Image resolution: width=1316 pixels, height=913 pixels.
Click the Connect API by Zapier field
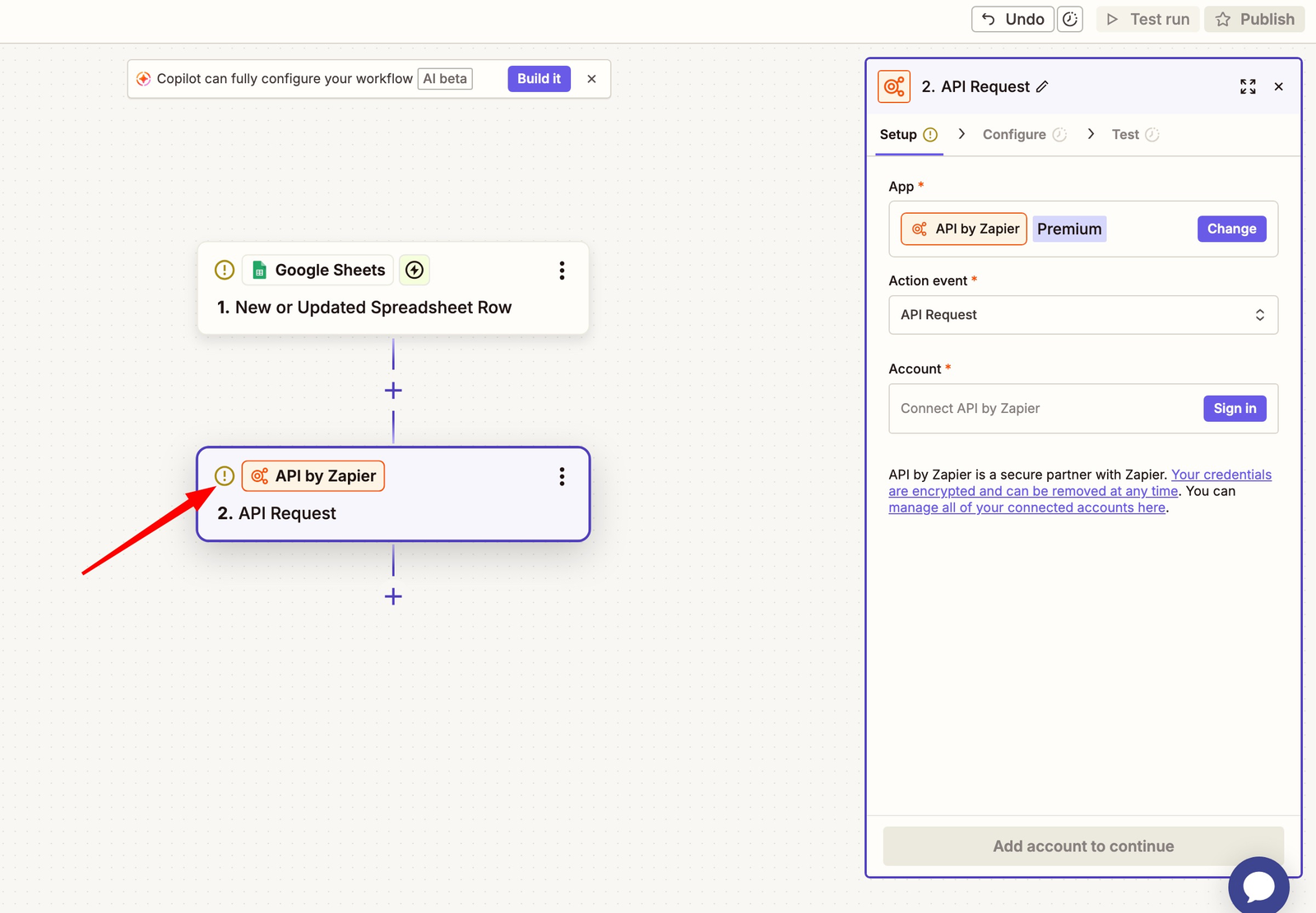point(1083,409)
